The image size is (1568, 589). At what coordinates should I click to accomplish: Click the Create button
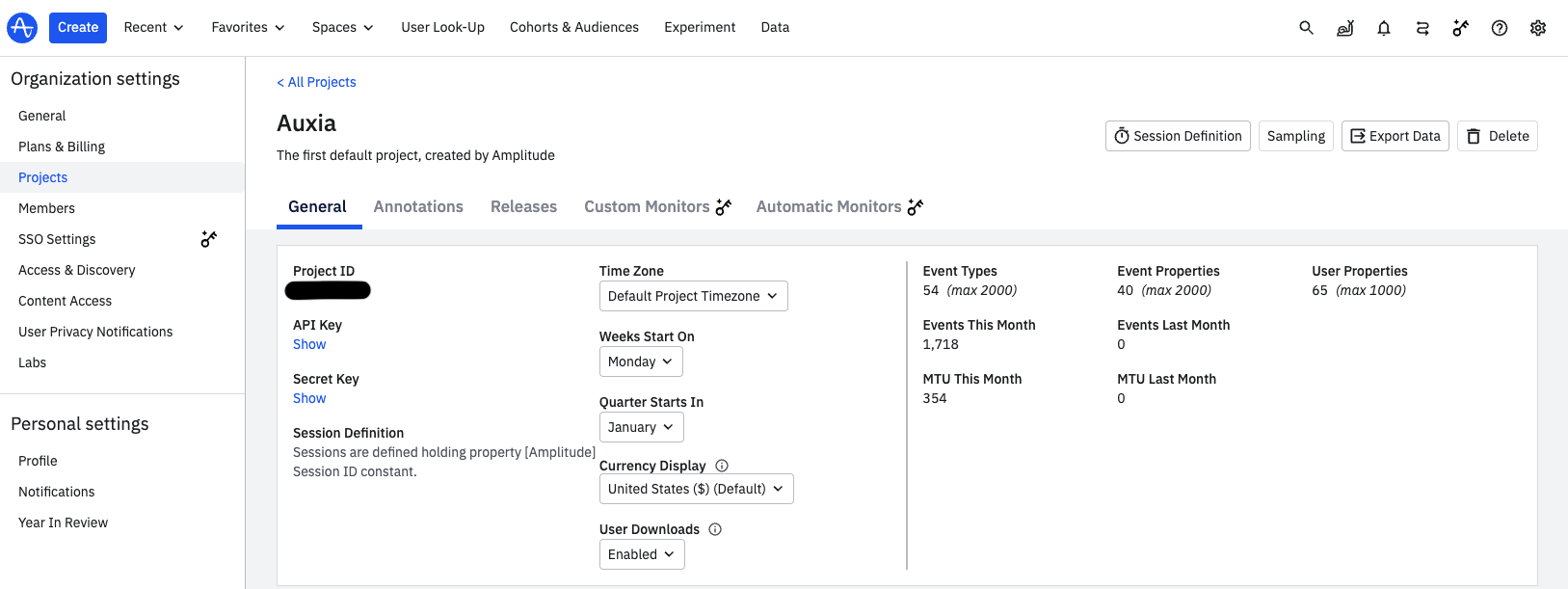(x=78, y=28)
